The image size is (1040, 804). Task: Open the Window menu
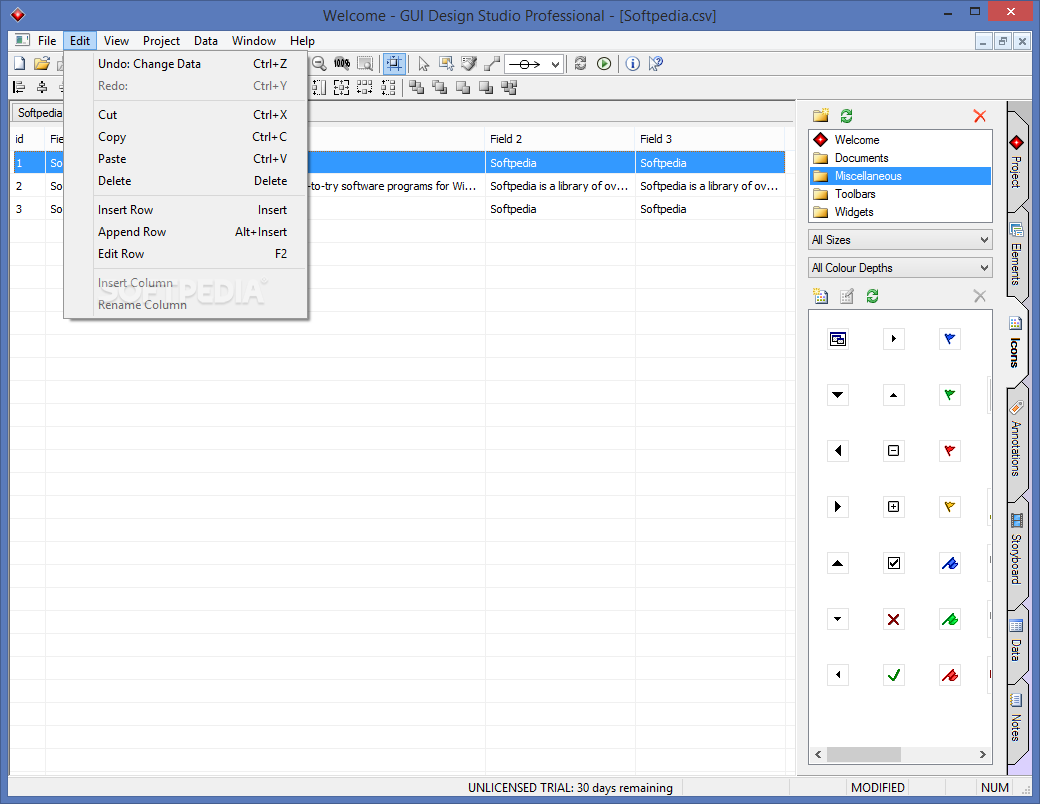tap(253, 40)
